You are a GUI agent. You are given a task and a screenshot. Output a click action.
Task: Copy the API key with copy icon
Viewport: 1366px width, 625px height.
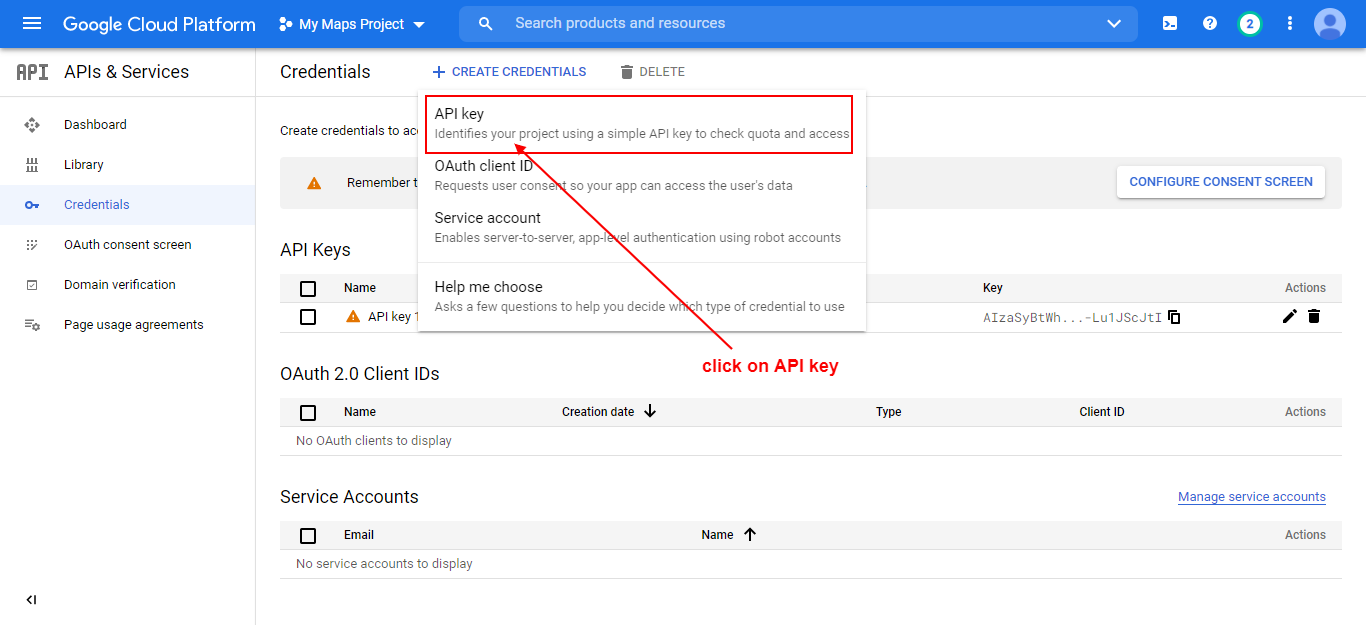coord(1175,317)
